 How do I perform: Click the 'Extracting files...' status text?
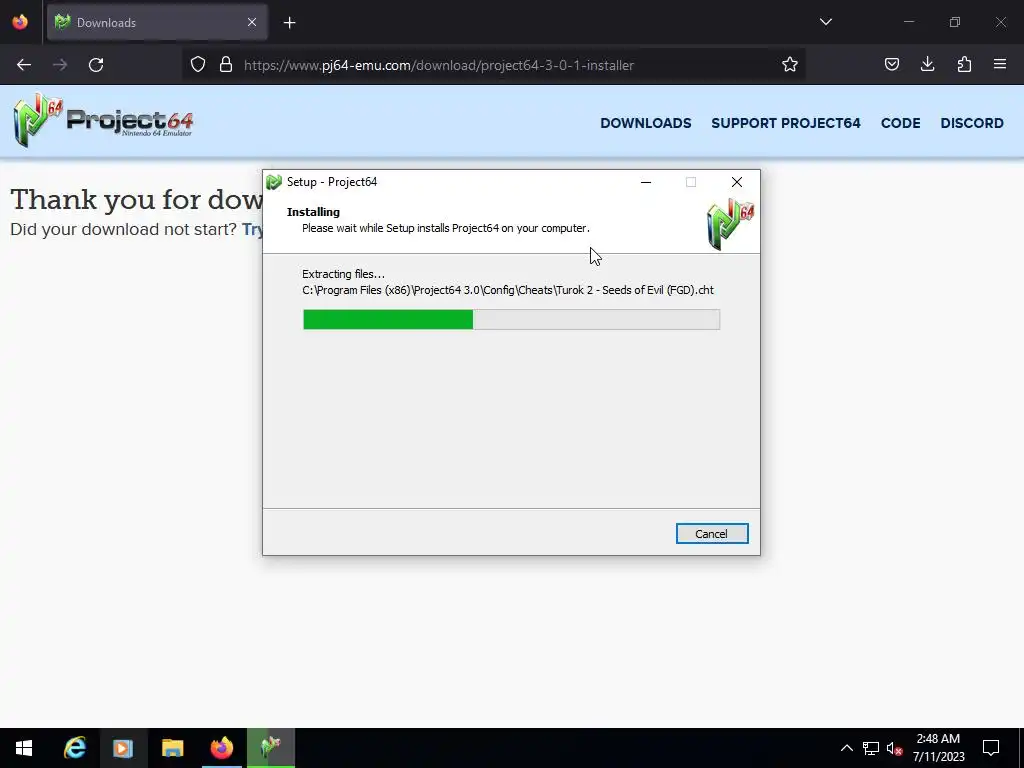coord(344,274)
